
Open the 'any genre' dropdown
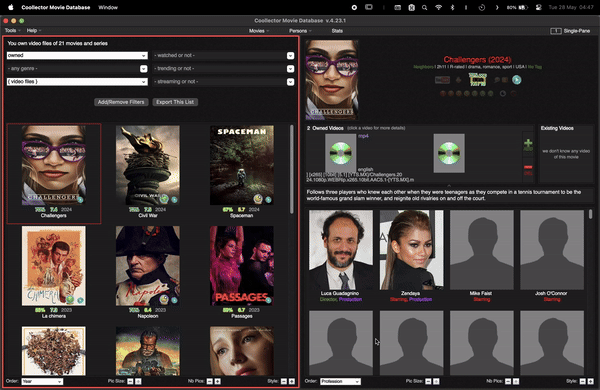coord(77,69)
